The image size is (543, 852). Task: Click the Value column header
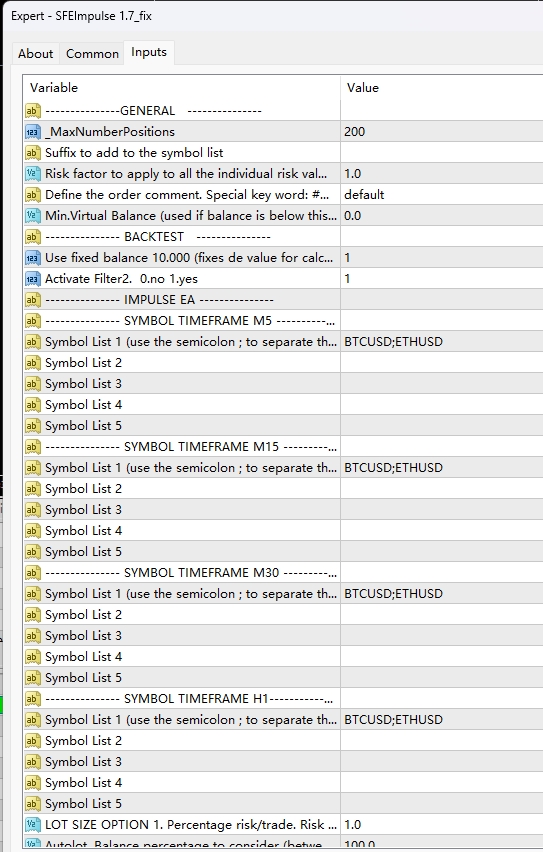pos(363,87)
